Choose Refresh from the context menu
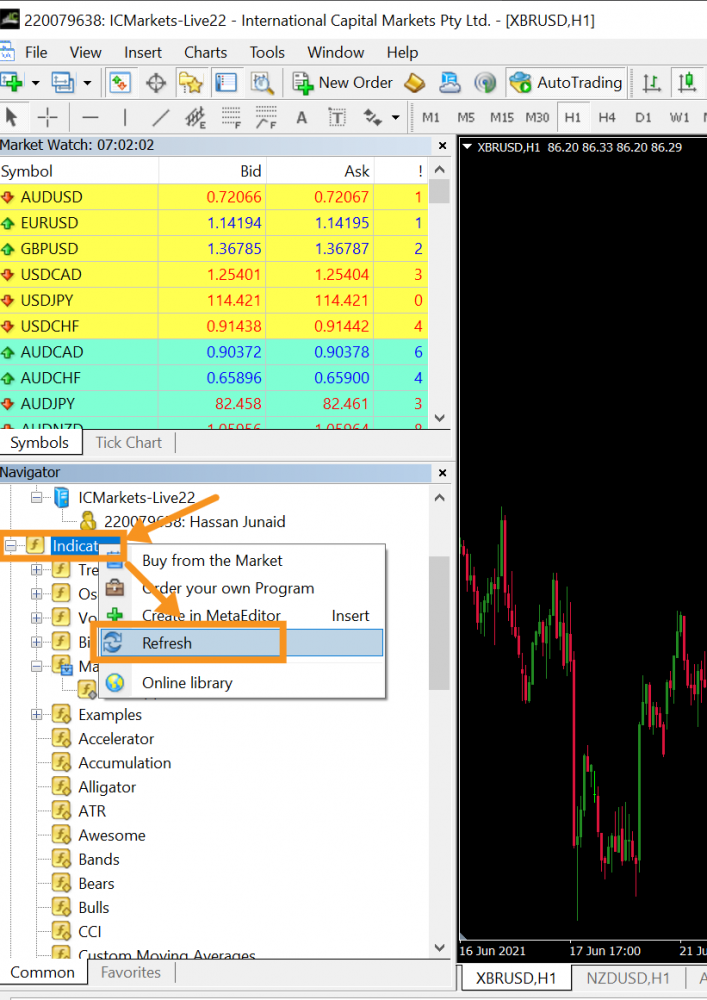The width and height of the screenshot is (707, 1000). coord(166,643)
